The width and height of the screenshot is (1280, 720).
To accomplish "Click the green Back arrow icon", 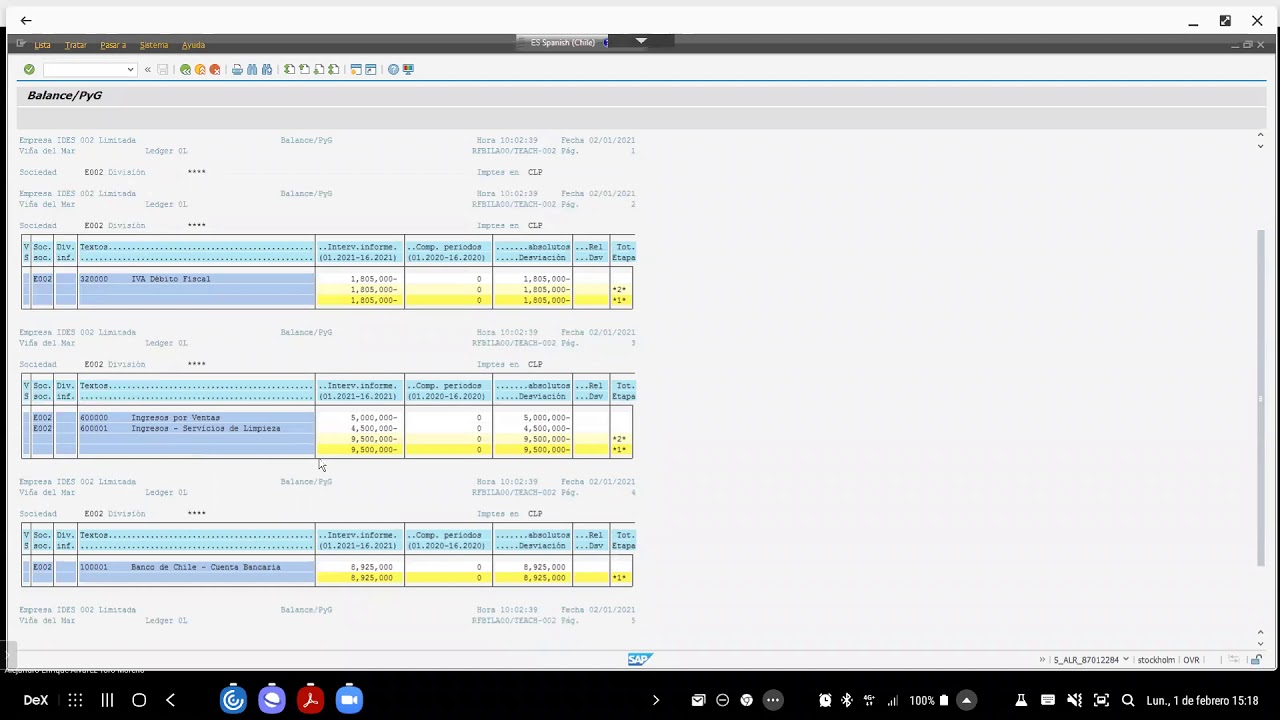I will [x=185, y=69].
